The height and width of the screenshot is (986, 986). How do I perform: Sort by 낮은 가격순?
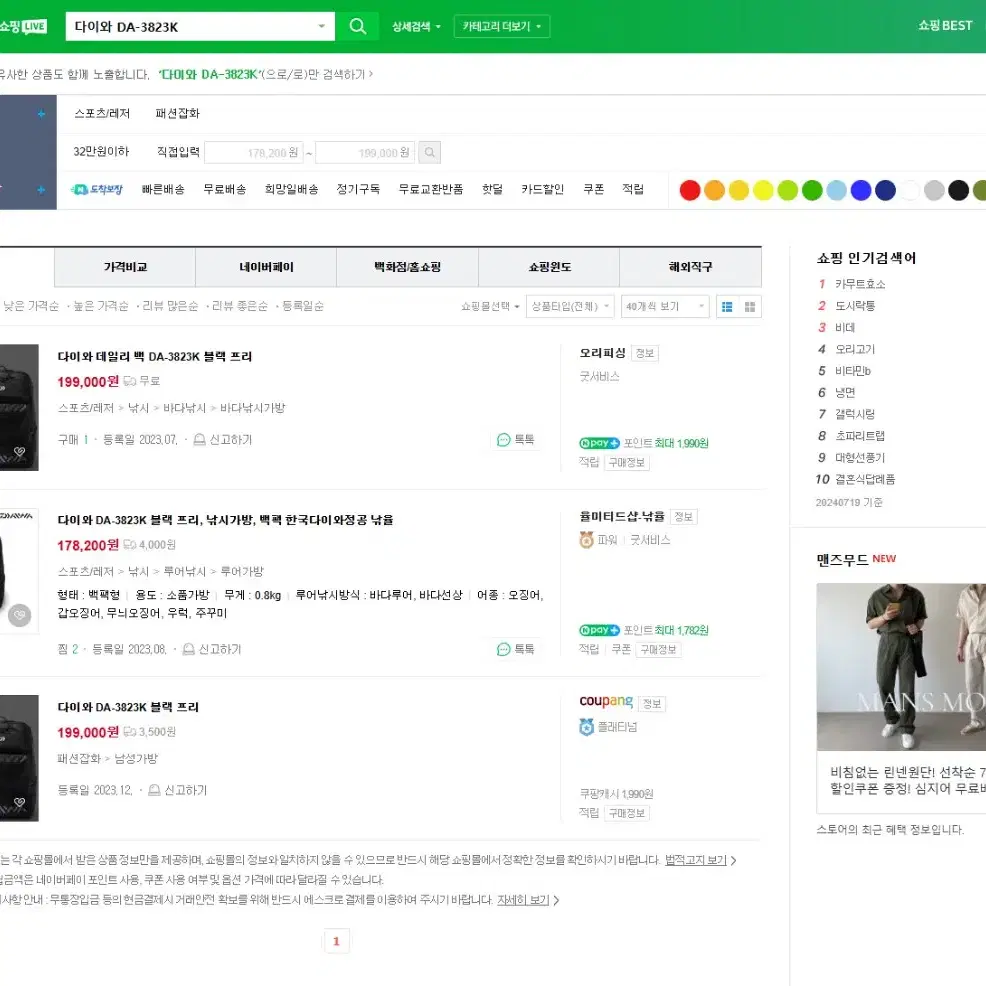click(x=31, y=306)
